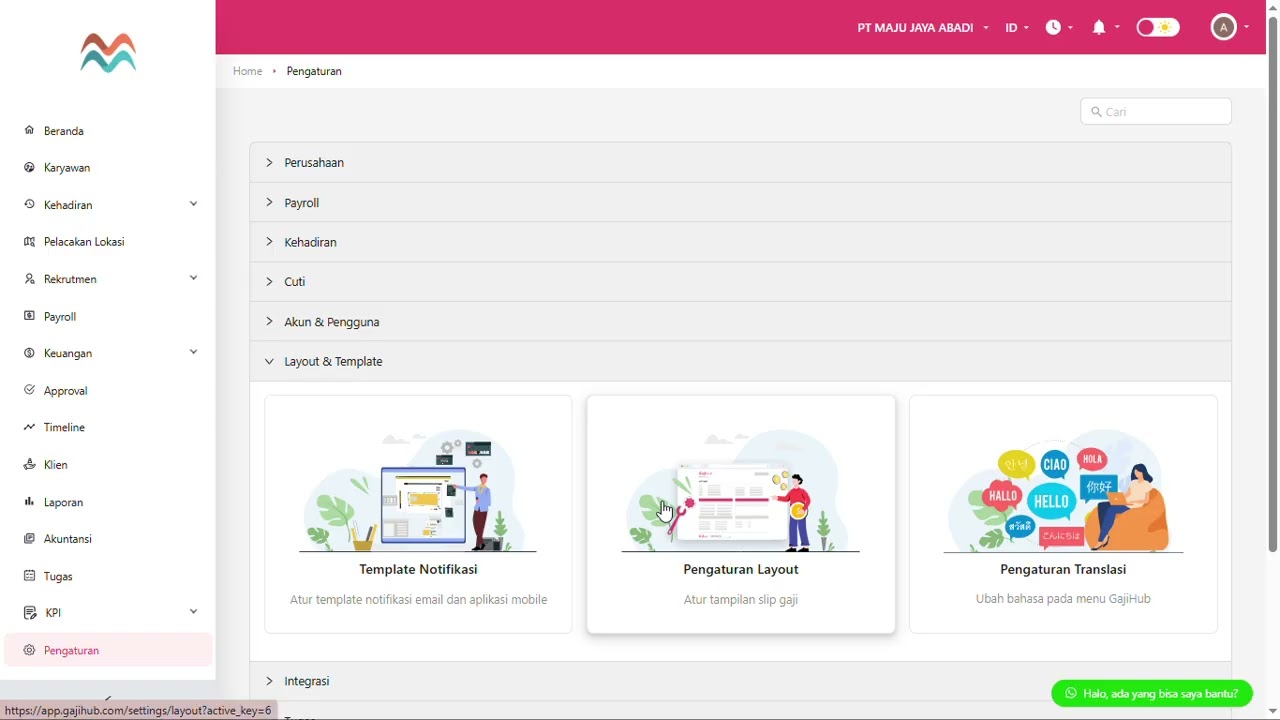
Task: Collapse the Layout & Template section
Action: pos(740,361)
